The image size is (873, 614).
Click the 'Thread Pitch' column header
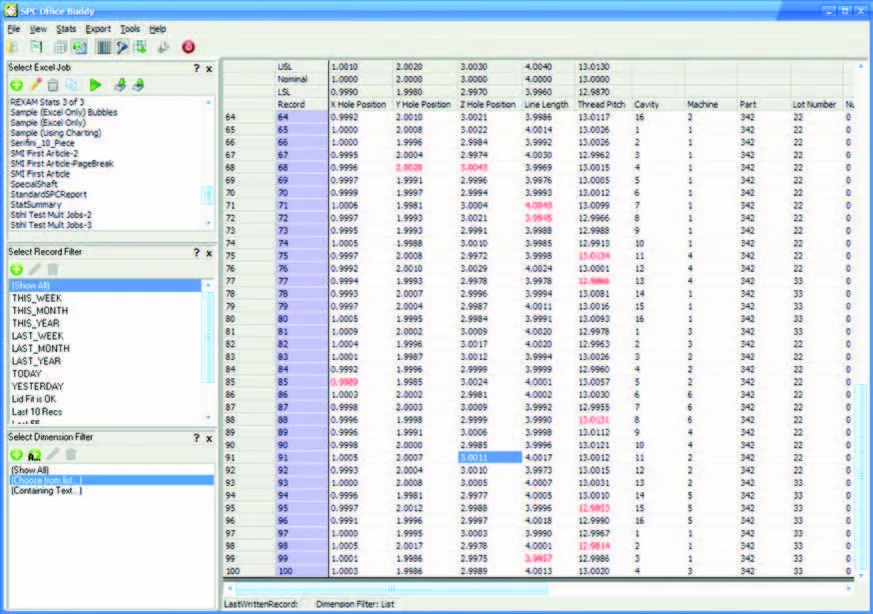pos(601,105)
